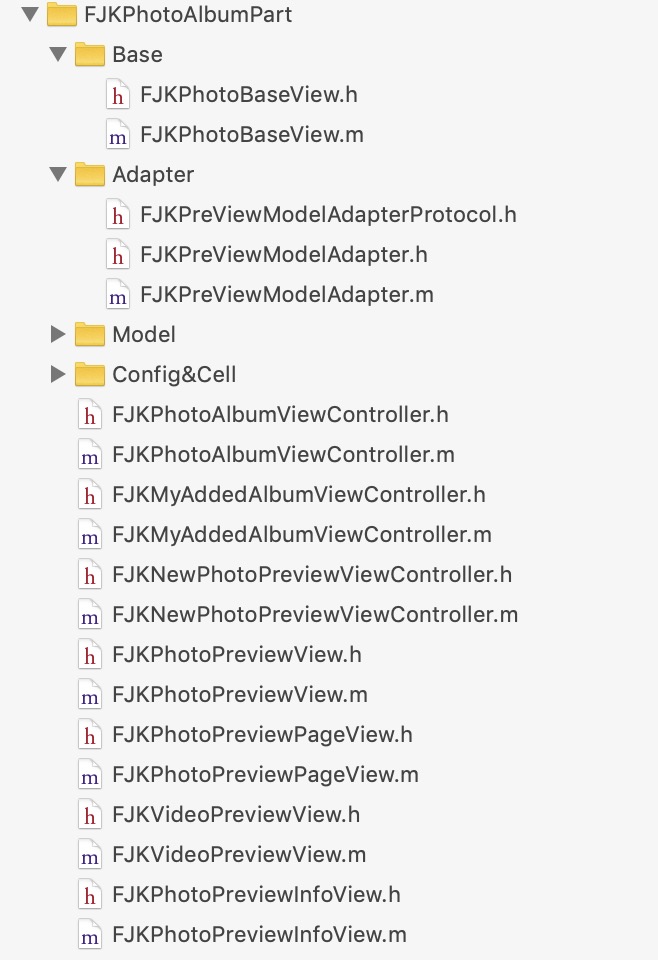Select FJKVideoPreviewView.h header

pos(236,815)
